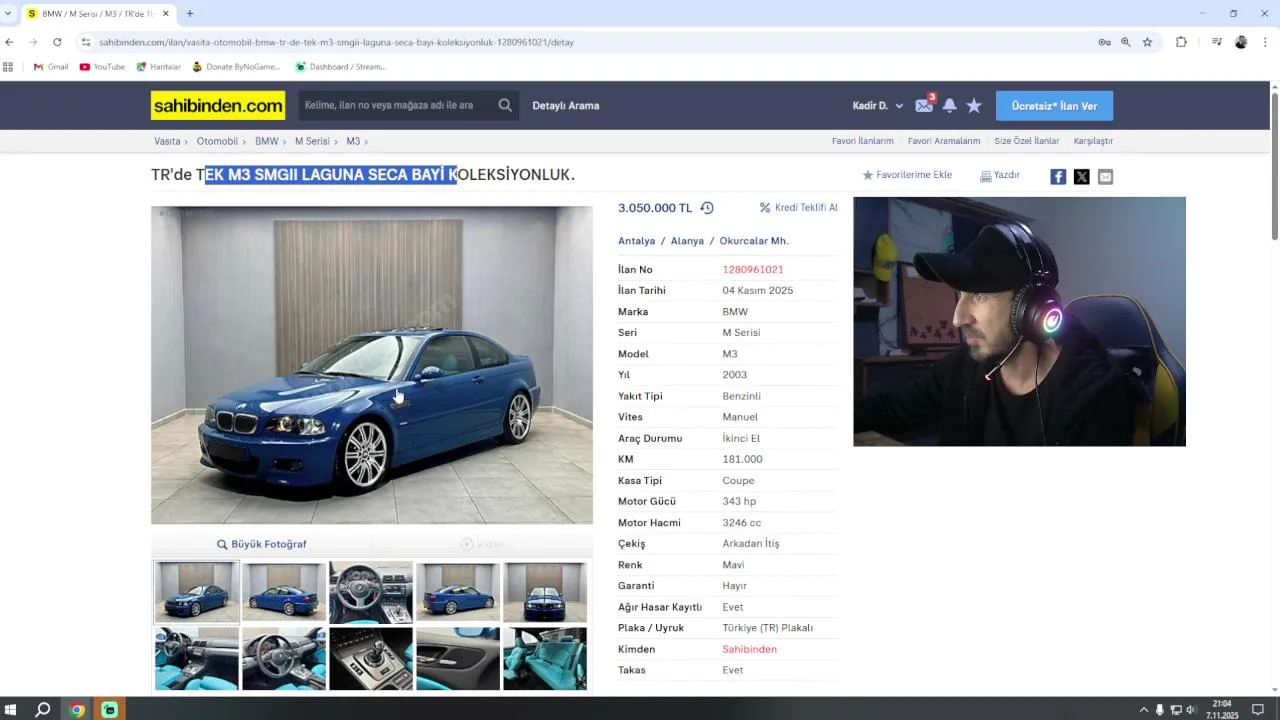Open Donate ByNoGame bookmark

[236, 67]
